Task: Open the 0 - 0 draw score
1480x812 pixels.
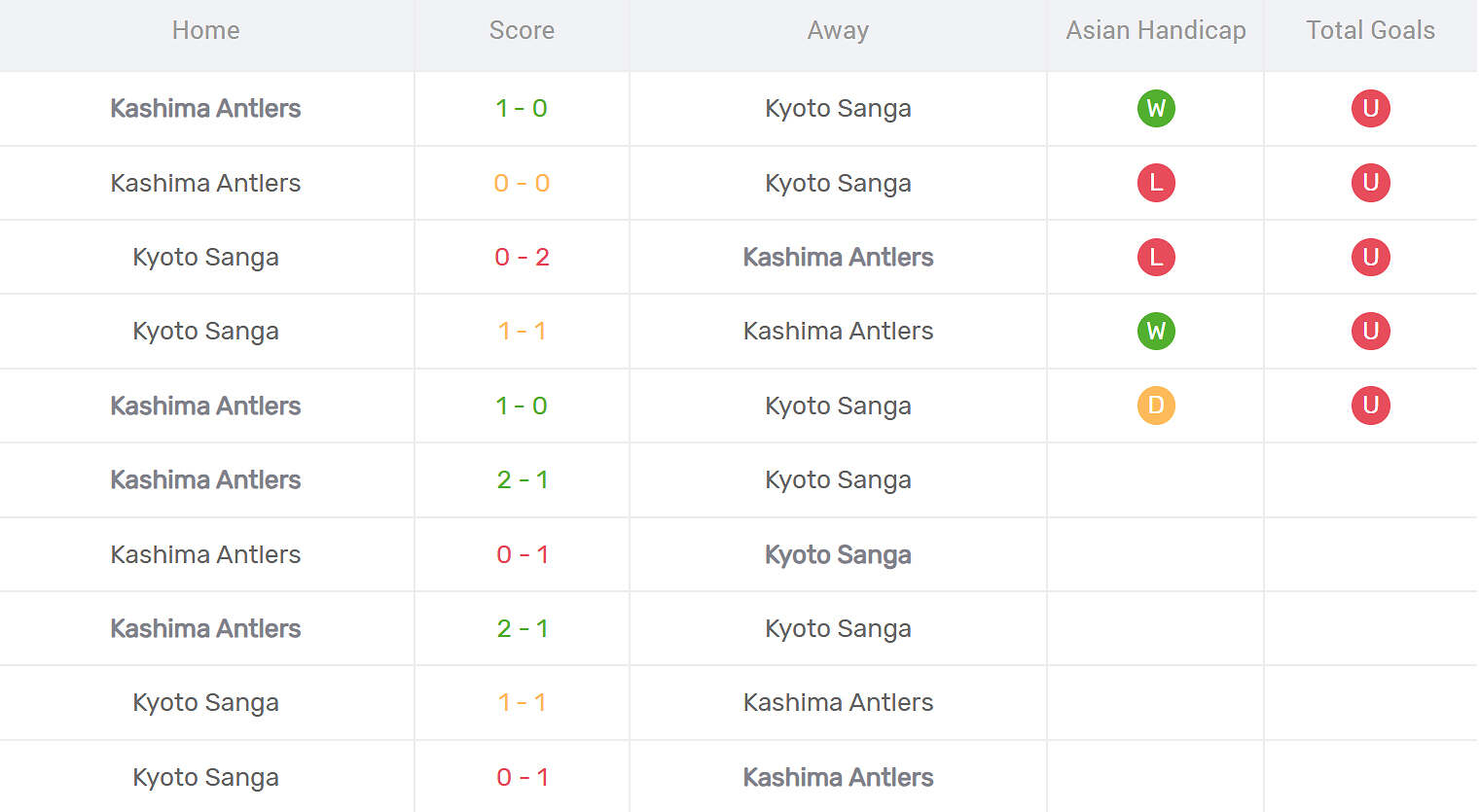Action: coord(522,183)
